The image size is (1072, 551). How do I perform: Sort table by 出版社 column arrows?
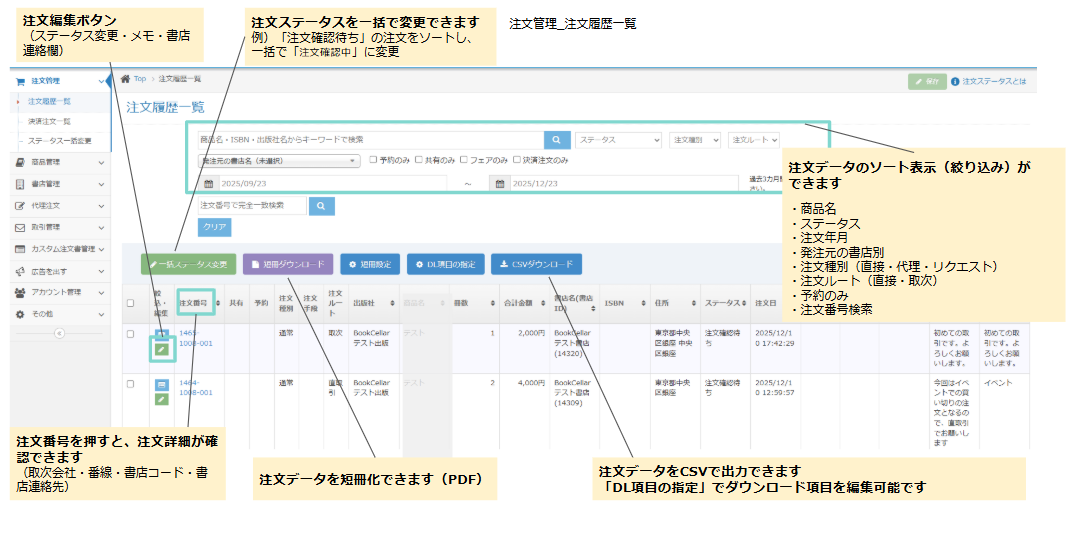click(x=392, y=304)
